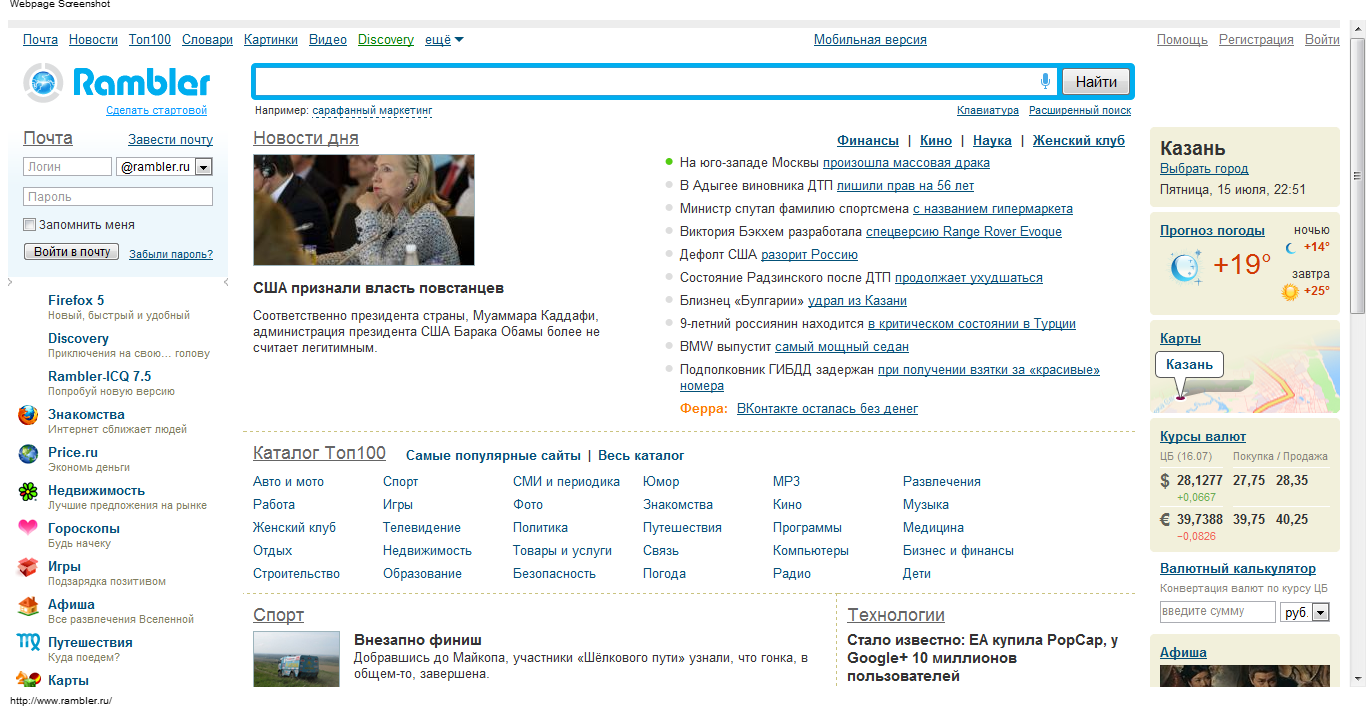Open the Весь каталог link
Screen dimensions: 1366x707
[x=641, y=456]
